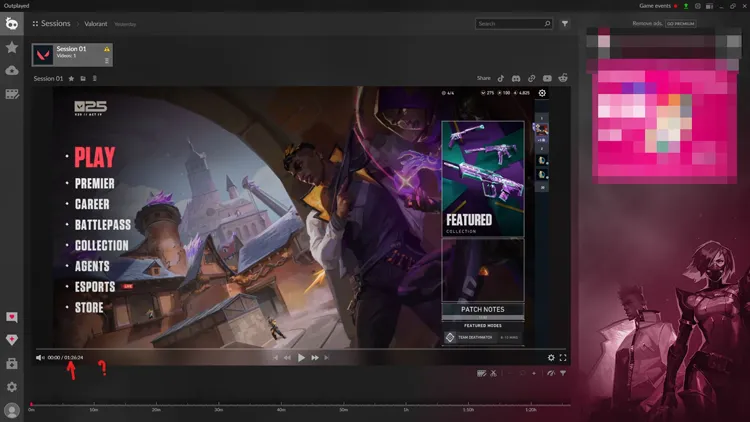Screen dimensions: 750x422
Task: Go to Sessions breadcrumb
Action: click(x=55, y=23)
